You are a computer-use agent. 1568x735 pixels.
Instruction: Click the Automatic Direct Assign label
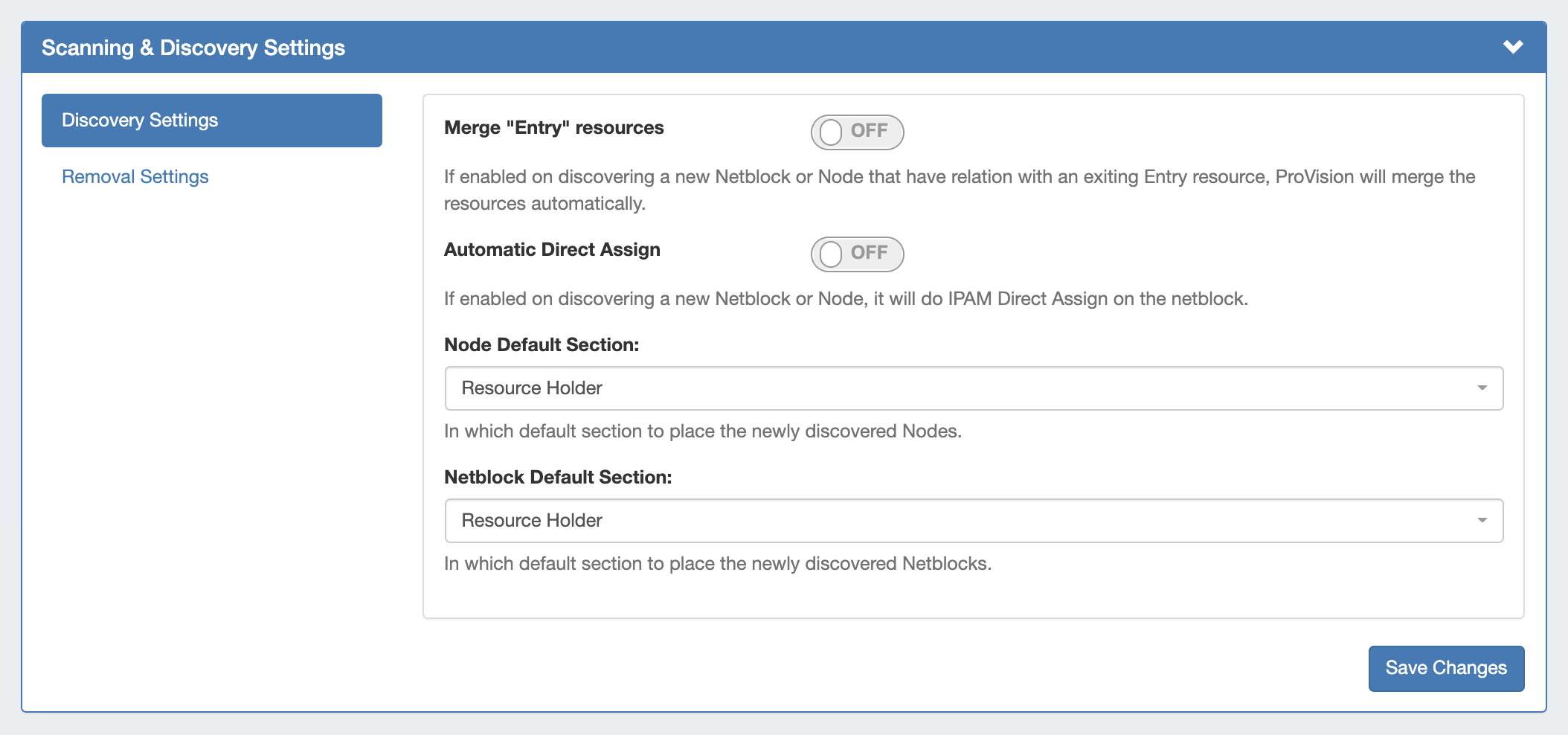click(552, 250)
